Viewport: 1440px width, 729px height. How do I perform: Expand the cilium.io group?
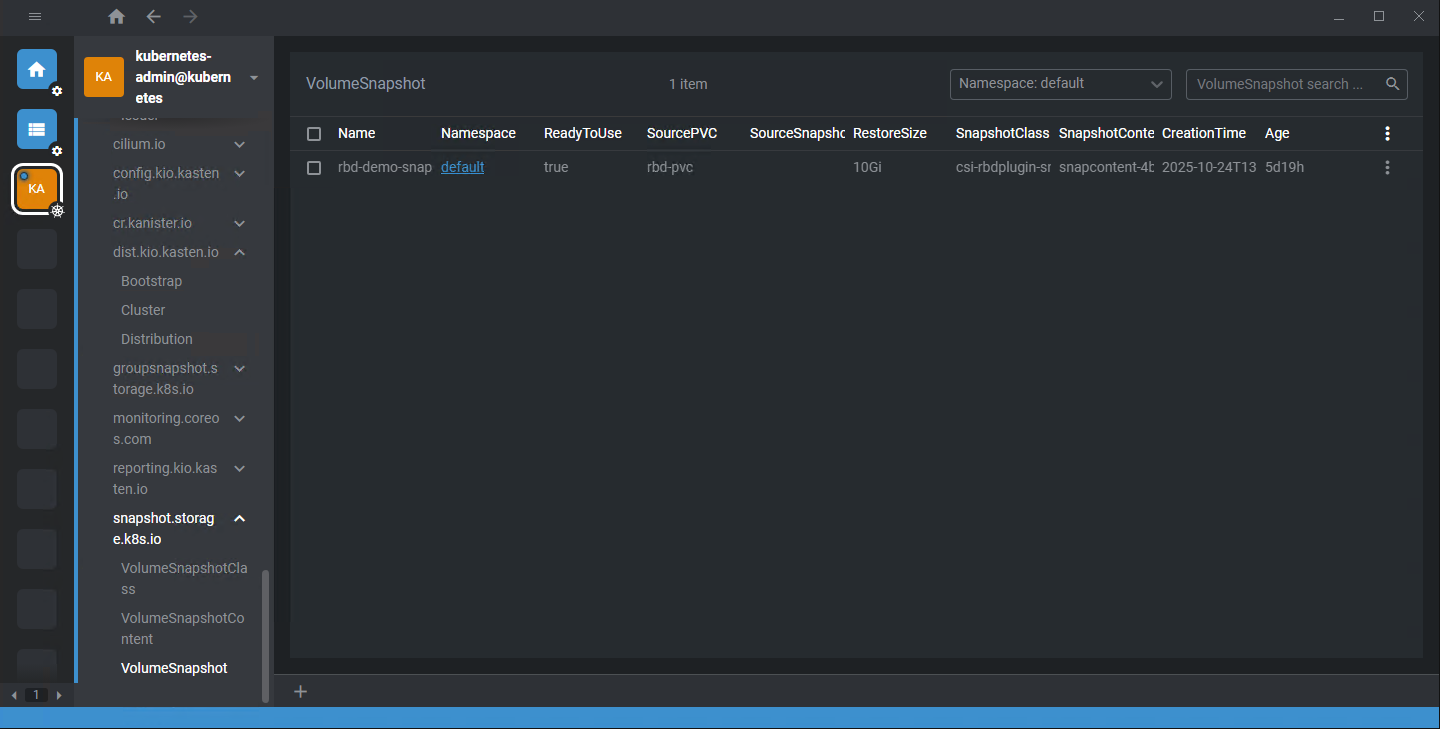239,145
